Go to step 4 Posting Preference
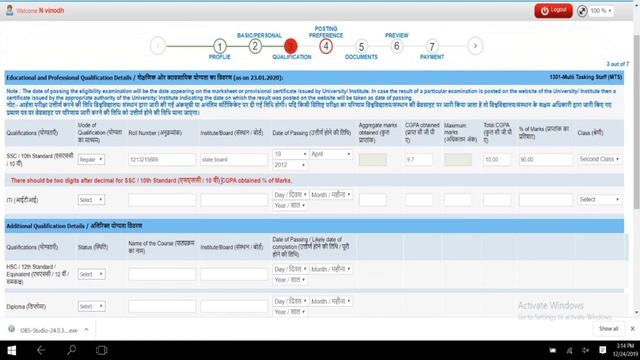640x360 pixels. 326,46
